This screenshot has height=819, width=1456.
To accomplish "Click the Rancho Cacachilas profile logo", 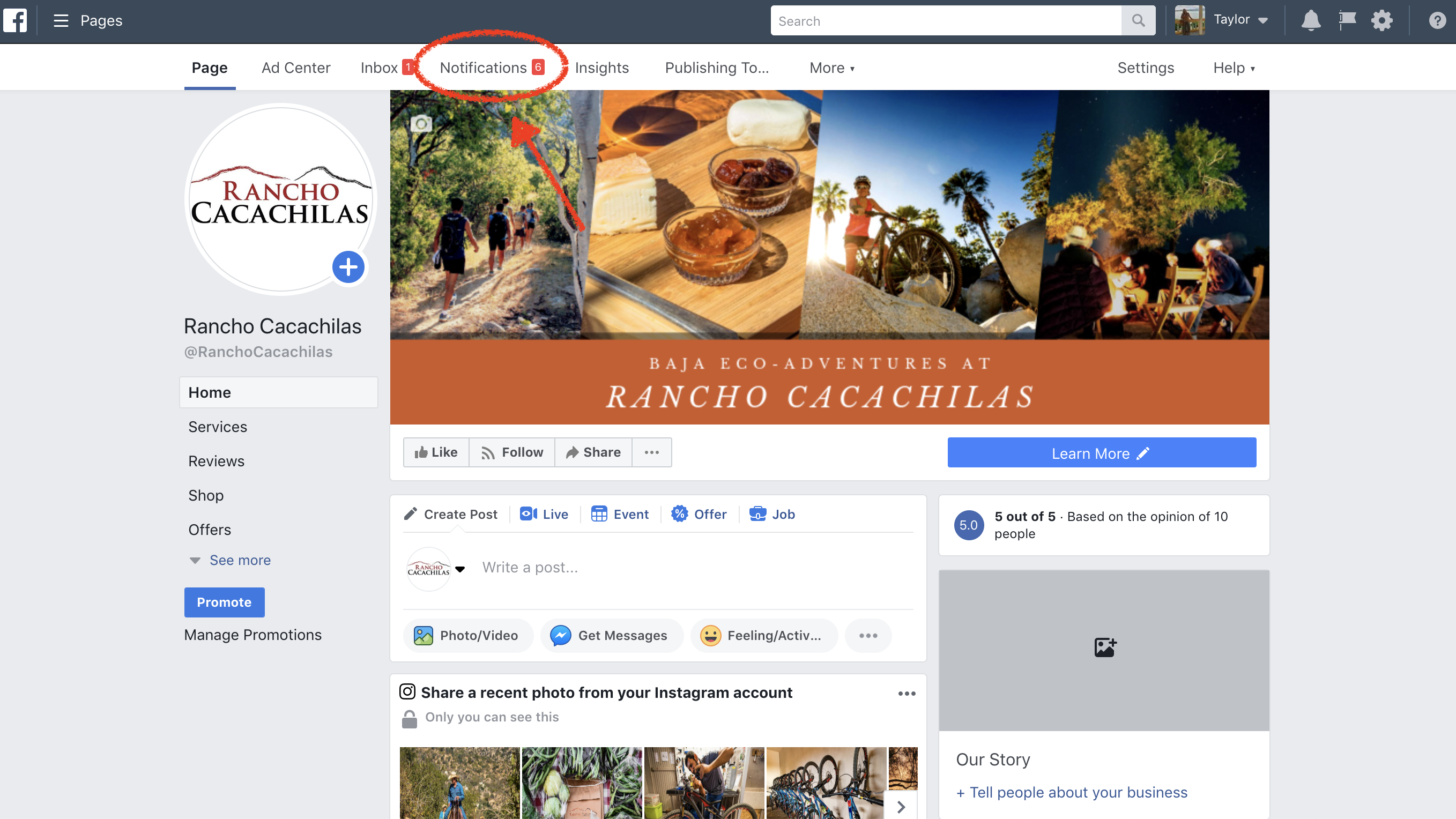I will (280, 199).
